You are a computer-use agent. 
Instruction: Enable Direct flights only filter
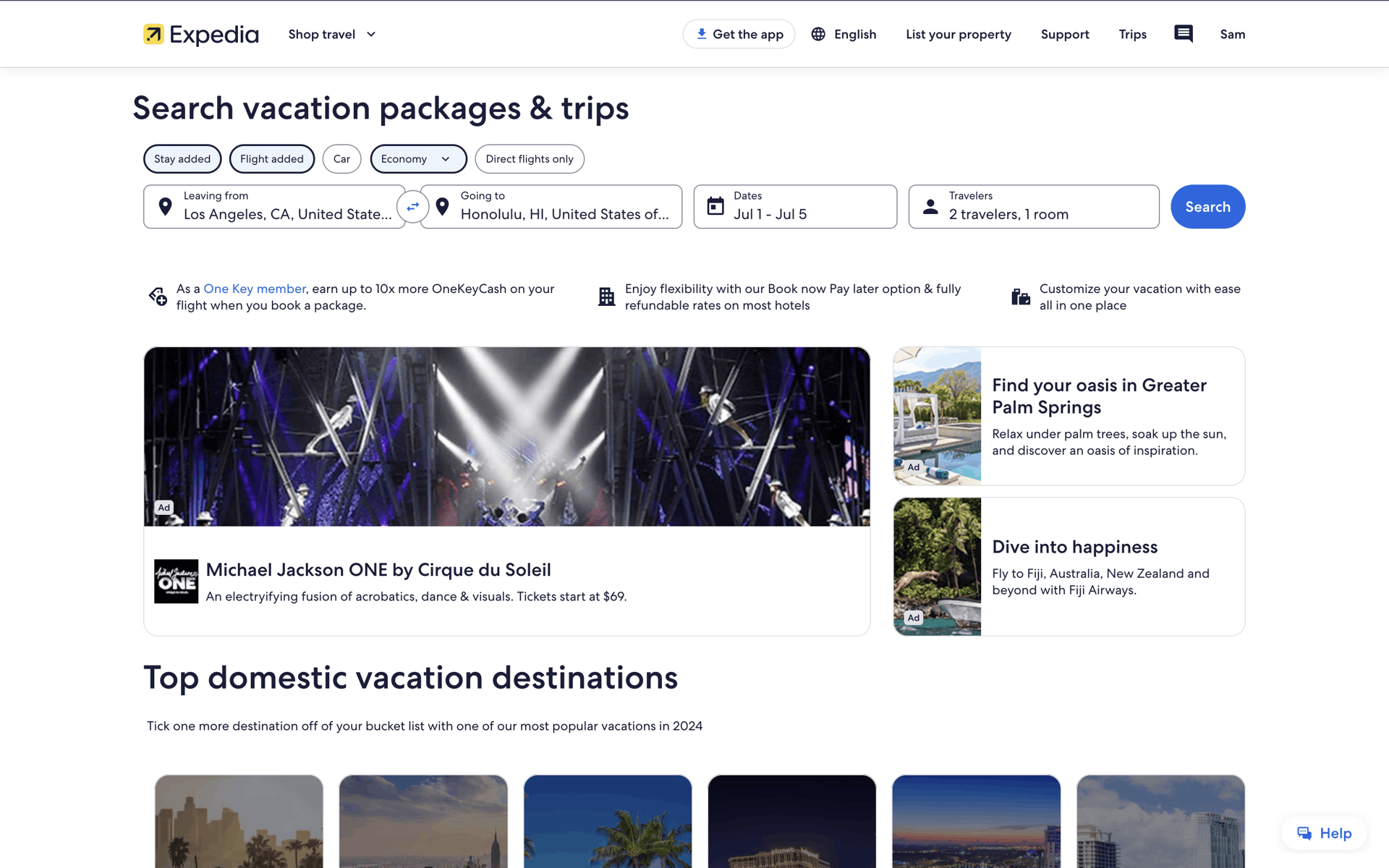[530, 159]
